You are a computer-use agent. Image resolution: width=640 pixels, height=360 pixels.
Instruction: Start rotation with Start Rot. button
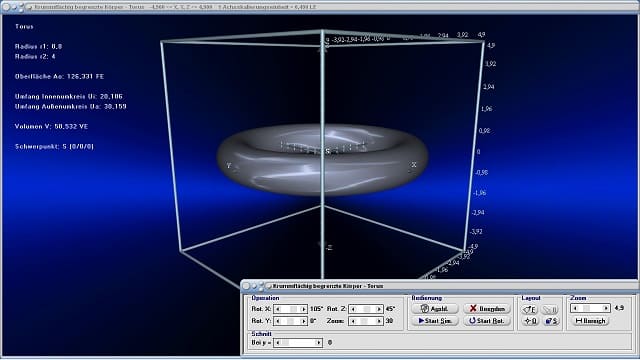click(487, 321)
